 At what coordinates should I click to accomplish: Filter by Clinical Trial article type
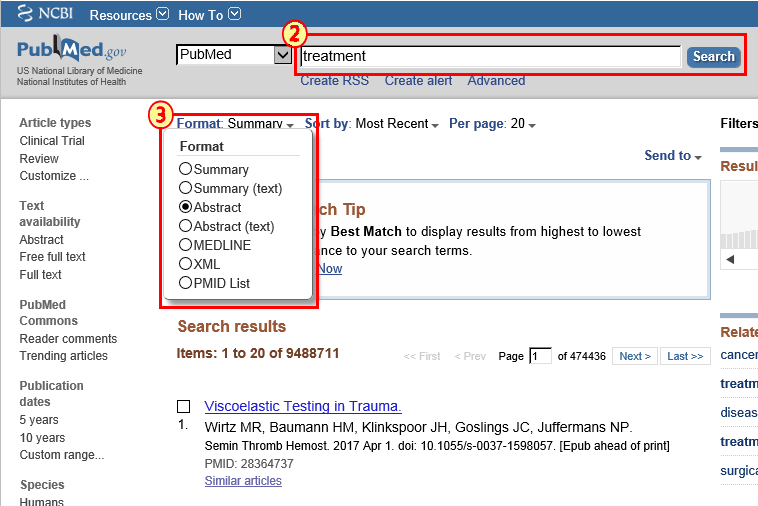coord(52,141)
